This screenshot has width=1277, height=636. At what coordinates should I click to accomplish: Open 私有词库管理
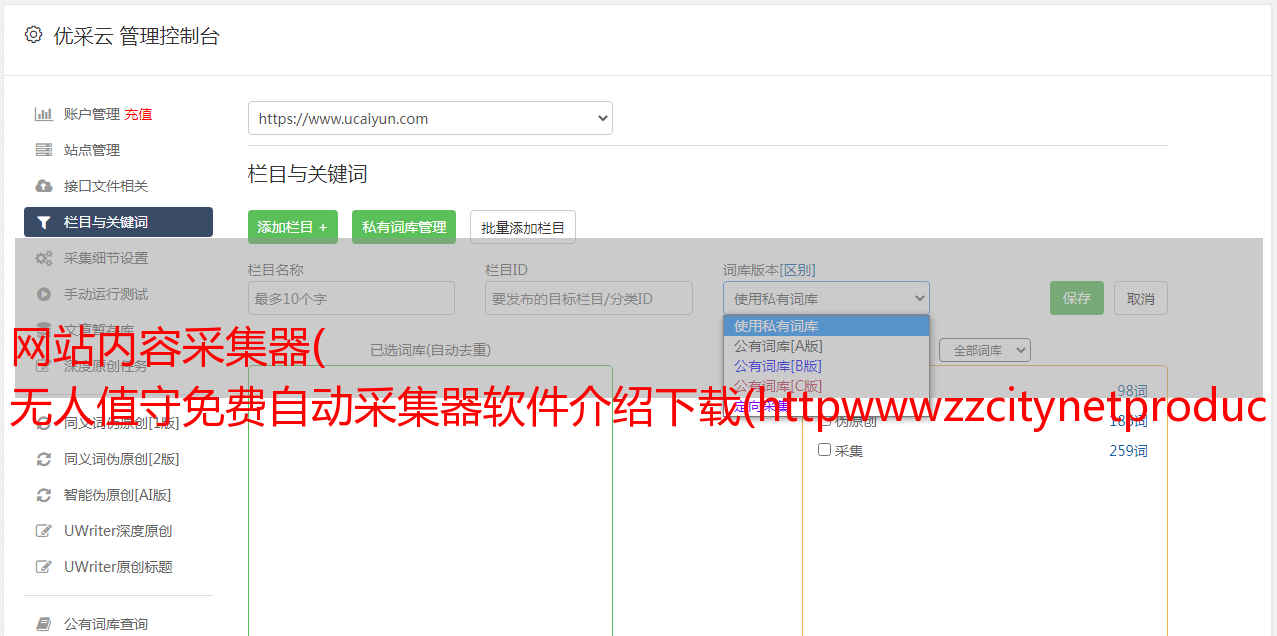click(404, 227)
